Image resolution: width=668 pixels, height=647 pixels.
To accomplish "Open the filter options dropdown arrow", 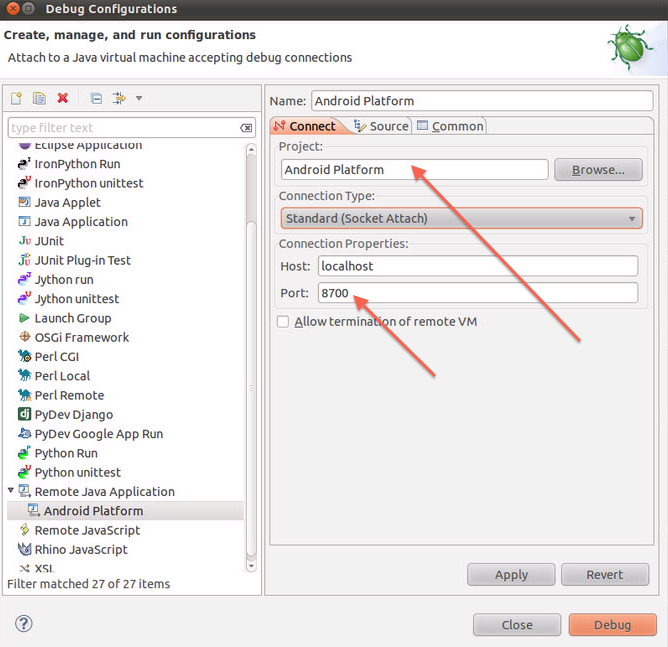I will click(x=139, y=98).
